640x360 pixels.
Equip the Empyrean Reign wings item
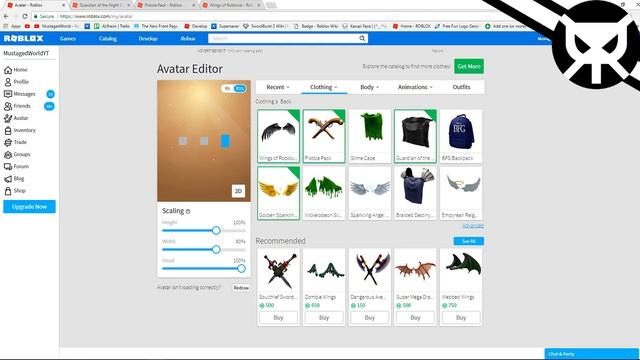pos(461,193)
